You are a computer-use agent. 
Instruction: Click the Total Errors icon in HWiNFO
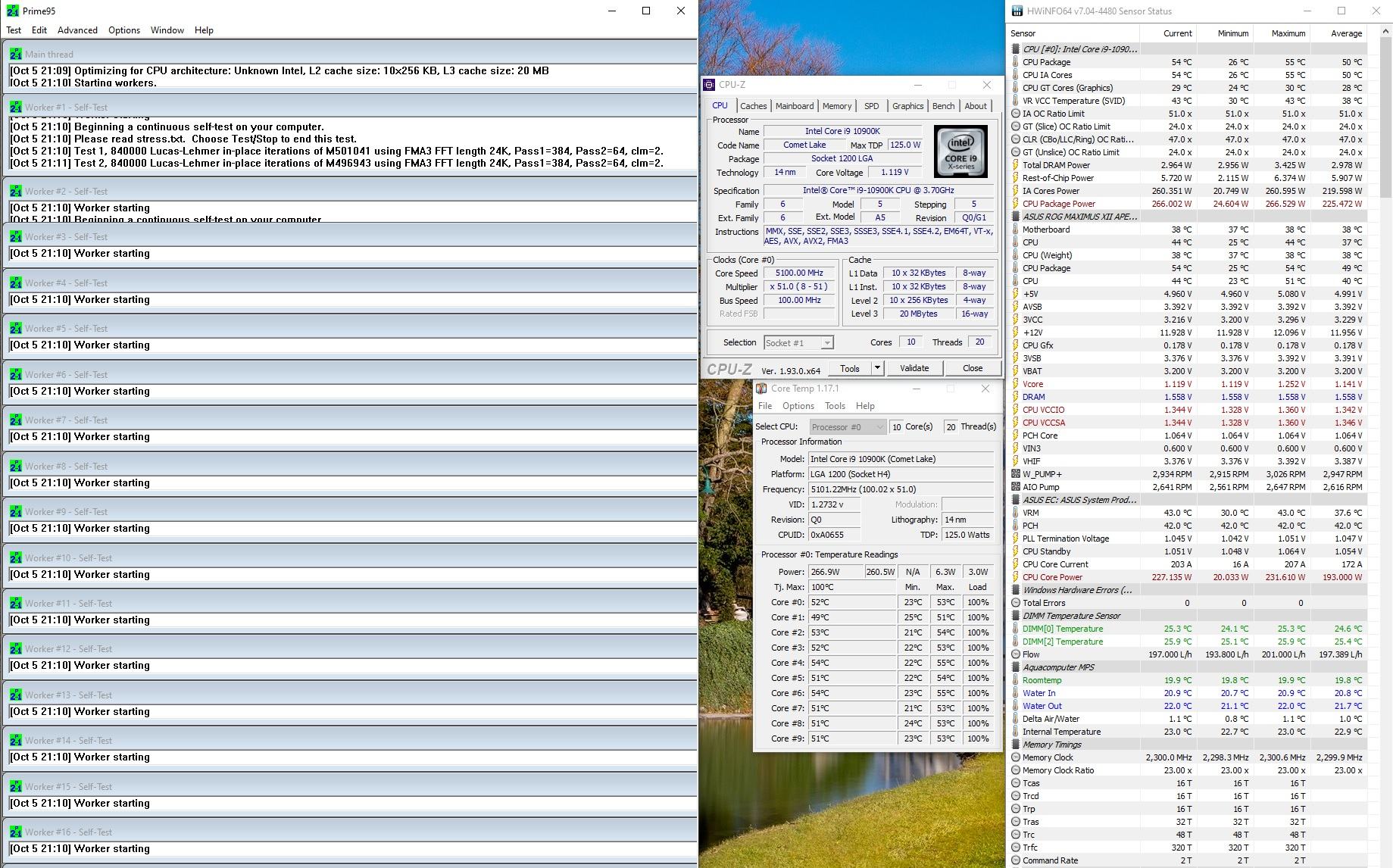1016,603
